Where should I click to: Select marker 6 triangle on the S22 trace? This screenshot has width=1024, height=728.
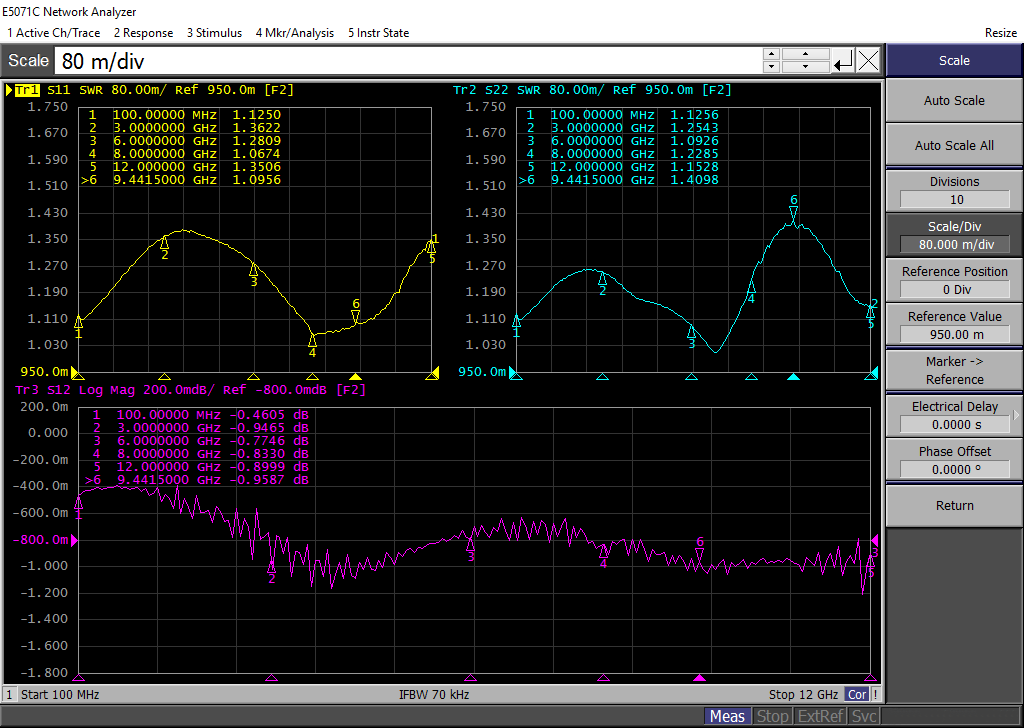(793, 212)
